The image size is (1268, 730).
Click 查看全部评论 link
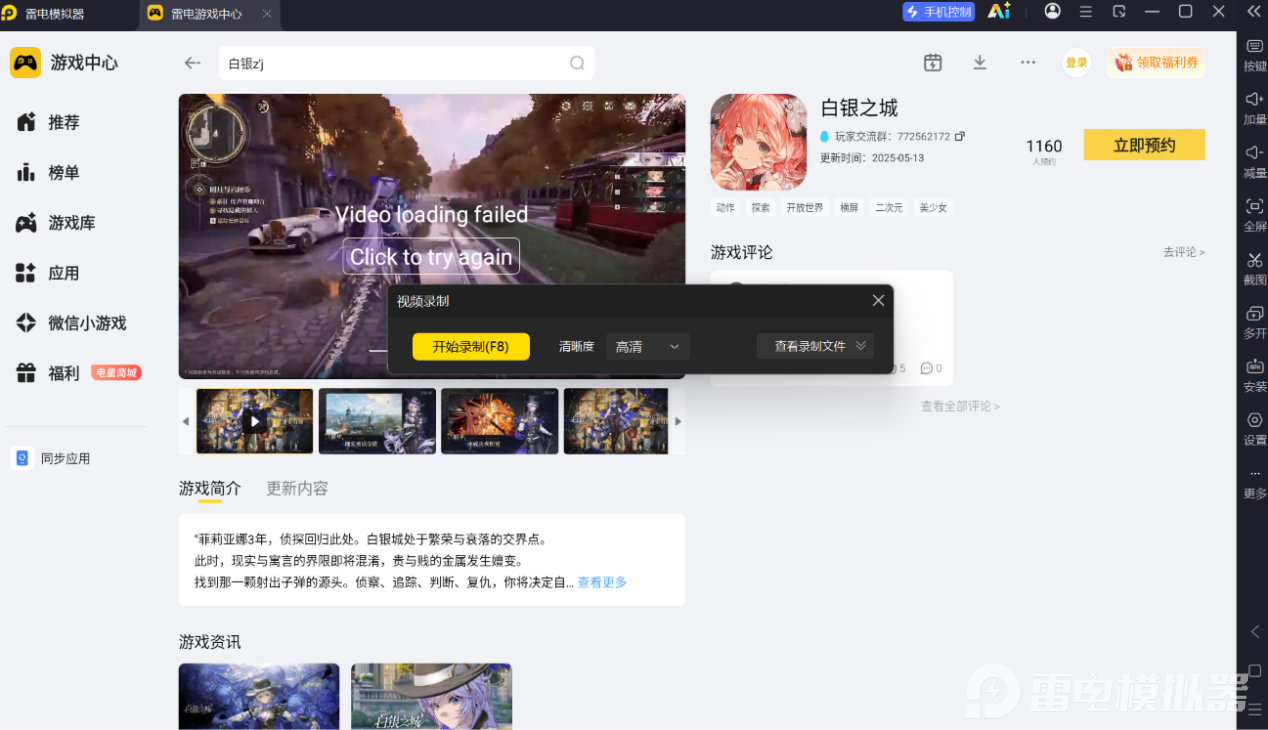[x=960, y=406]
